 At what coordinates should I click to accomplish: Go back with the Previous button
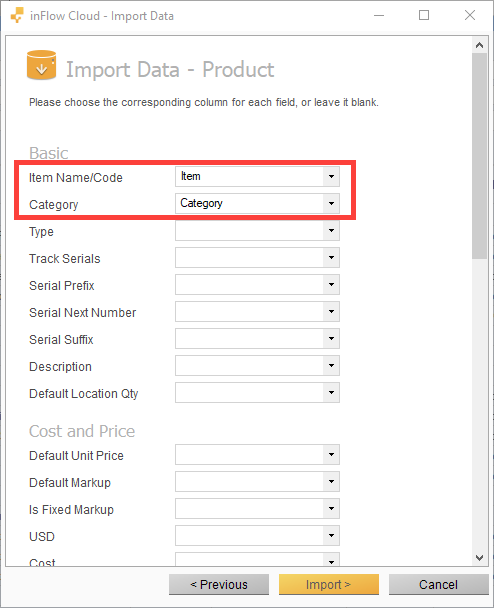219,584
